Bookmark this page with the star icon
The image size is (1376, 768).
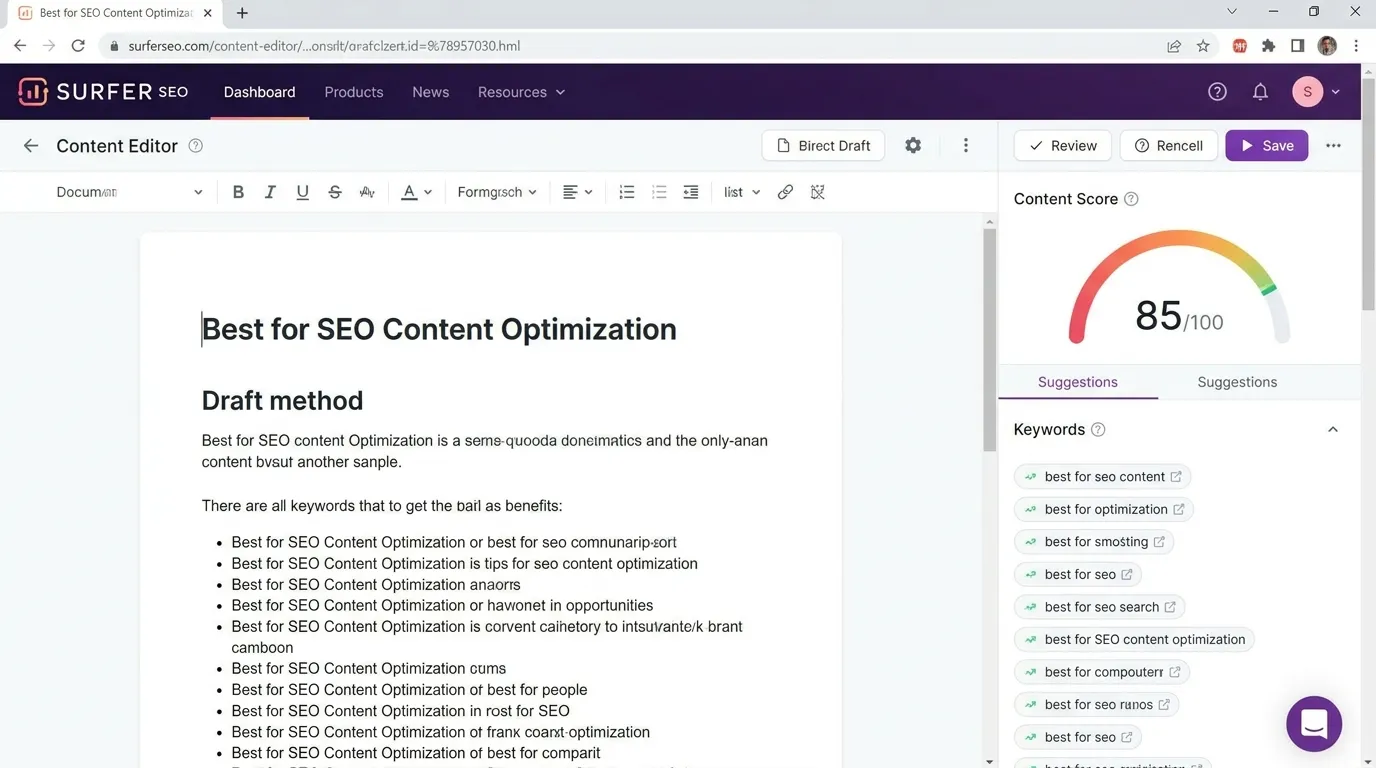[x=1203, y=46]
